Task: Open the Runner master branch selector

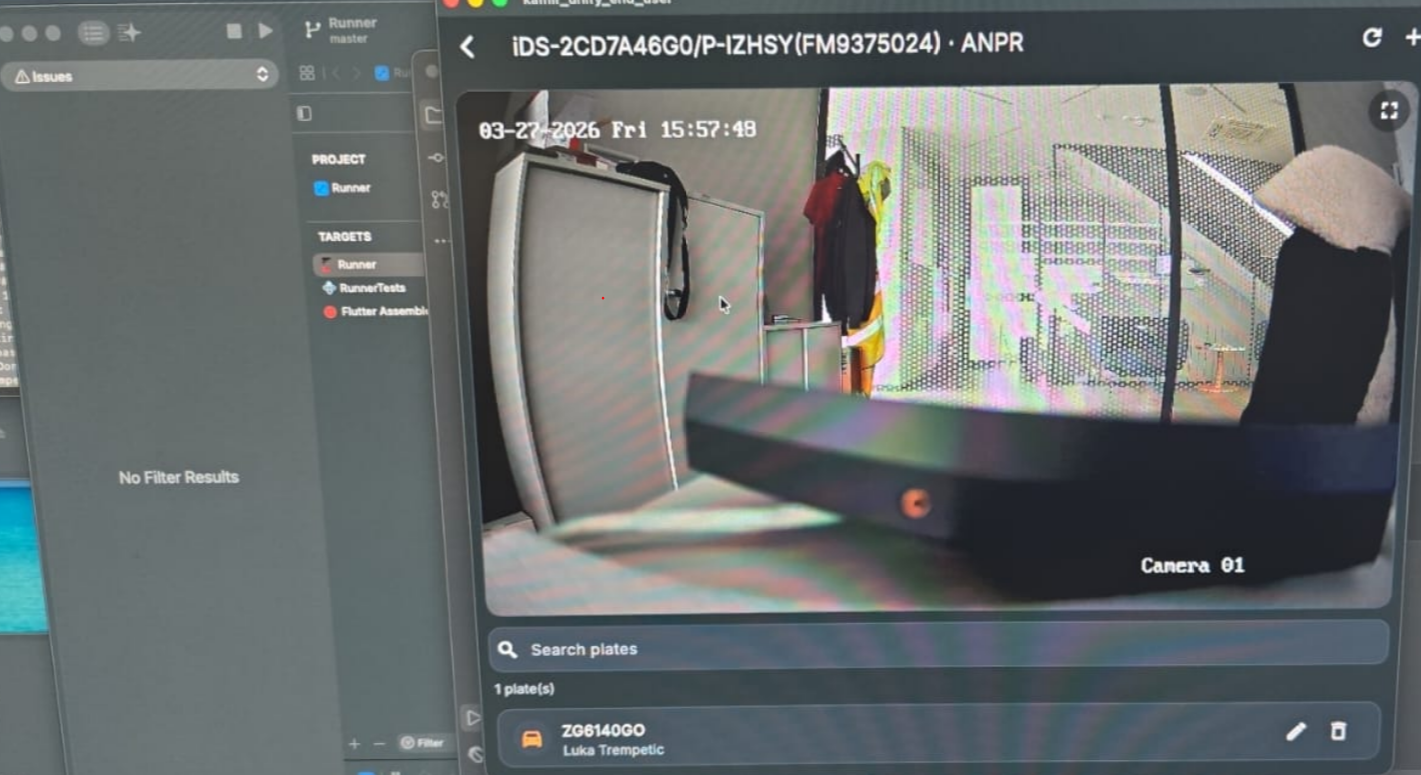Action: pos(343,30)
